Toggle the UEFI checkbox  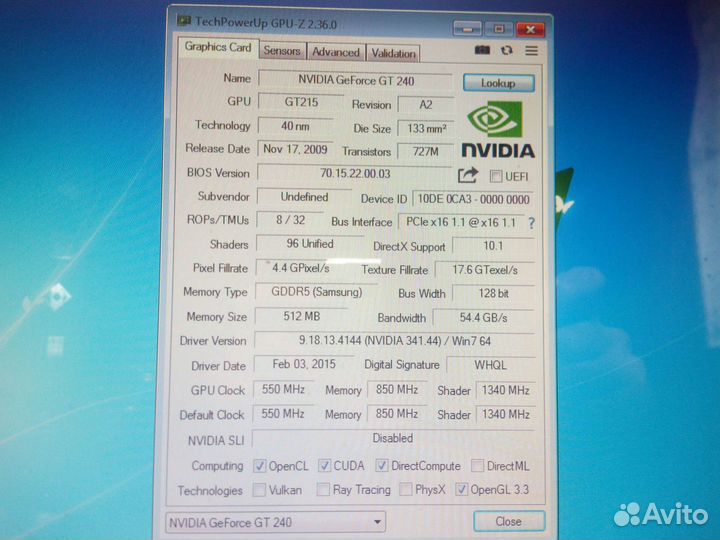pyautogui.click(x=496, y=176)
